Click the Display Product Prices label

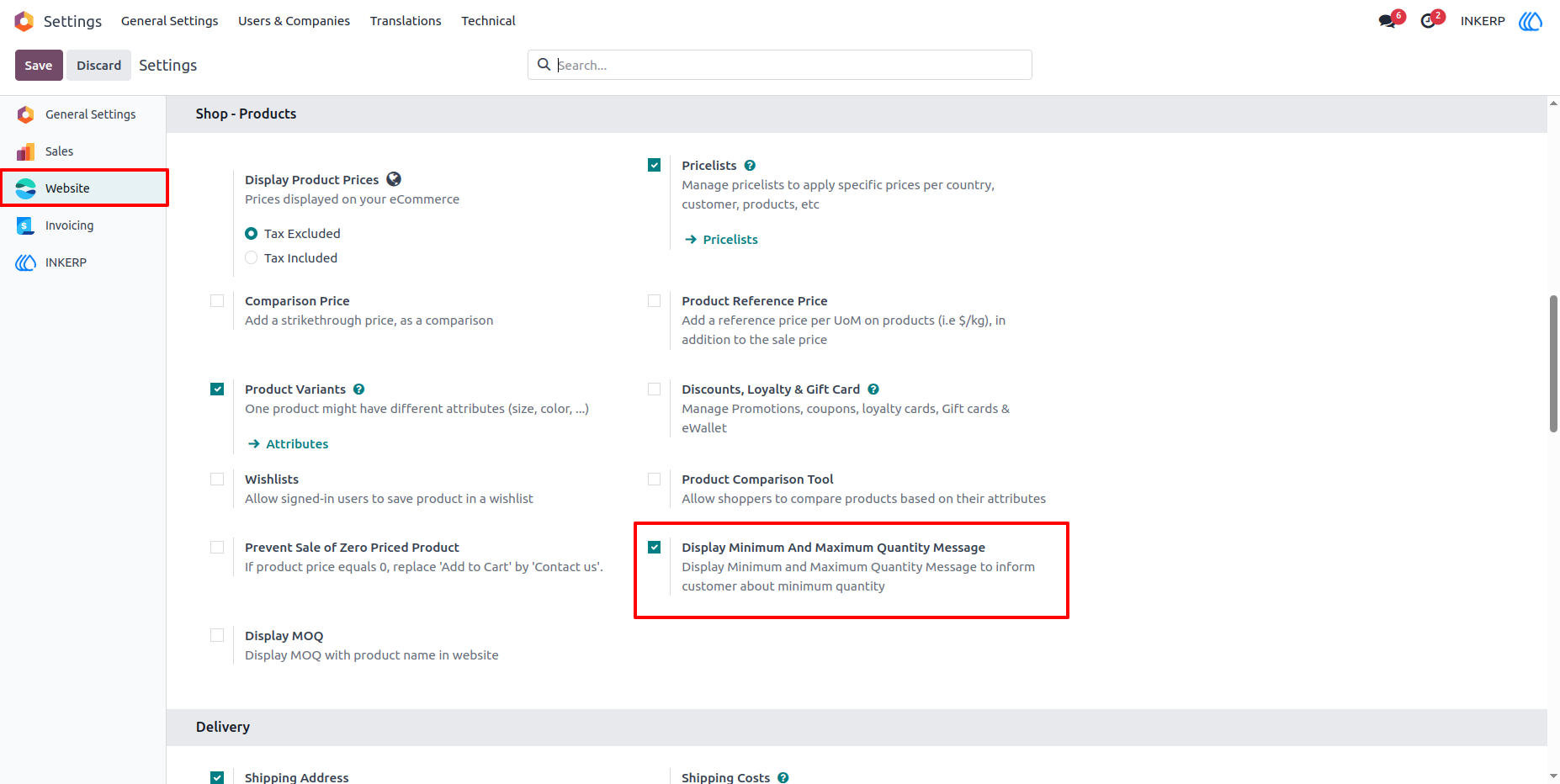coord(312,180)
